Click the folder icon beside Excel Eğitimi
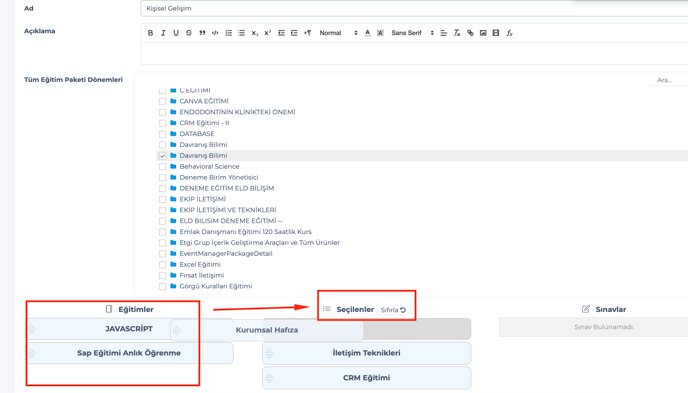Viewport: 688px width, 393px height. click(x=173, y=264)
